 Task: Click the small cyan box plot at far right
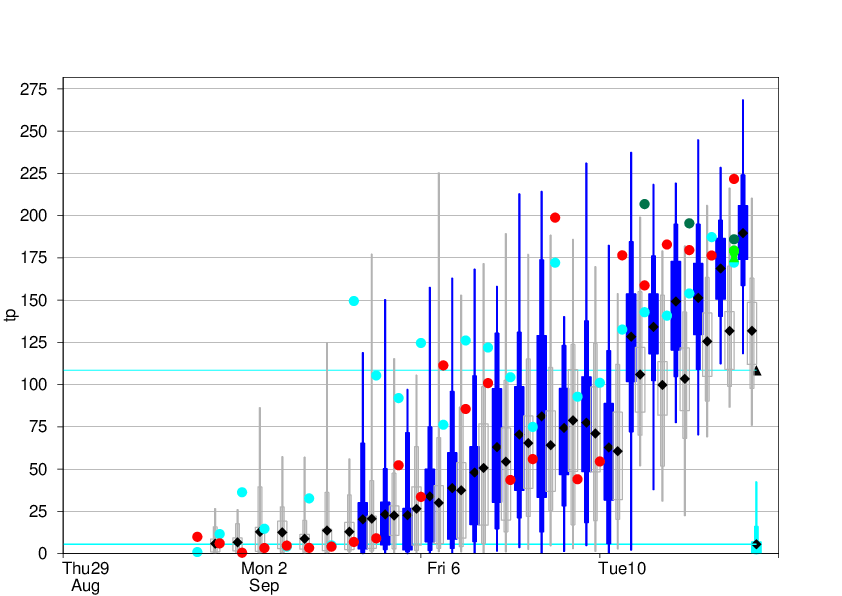coord(756,540)
